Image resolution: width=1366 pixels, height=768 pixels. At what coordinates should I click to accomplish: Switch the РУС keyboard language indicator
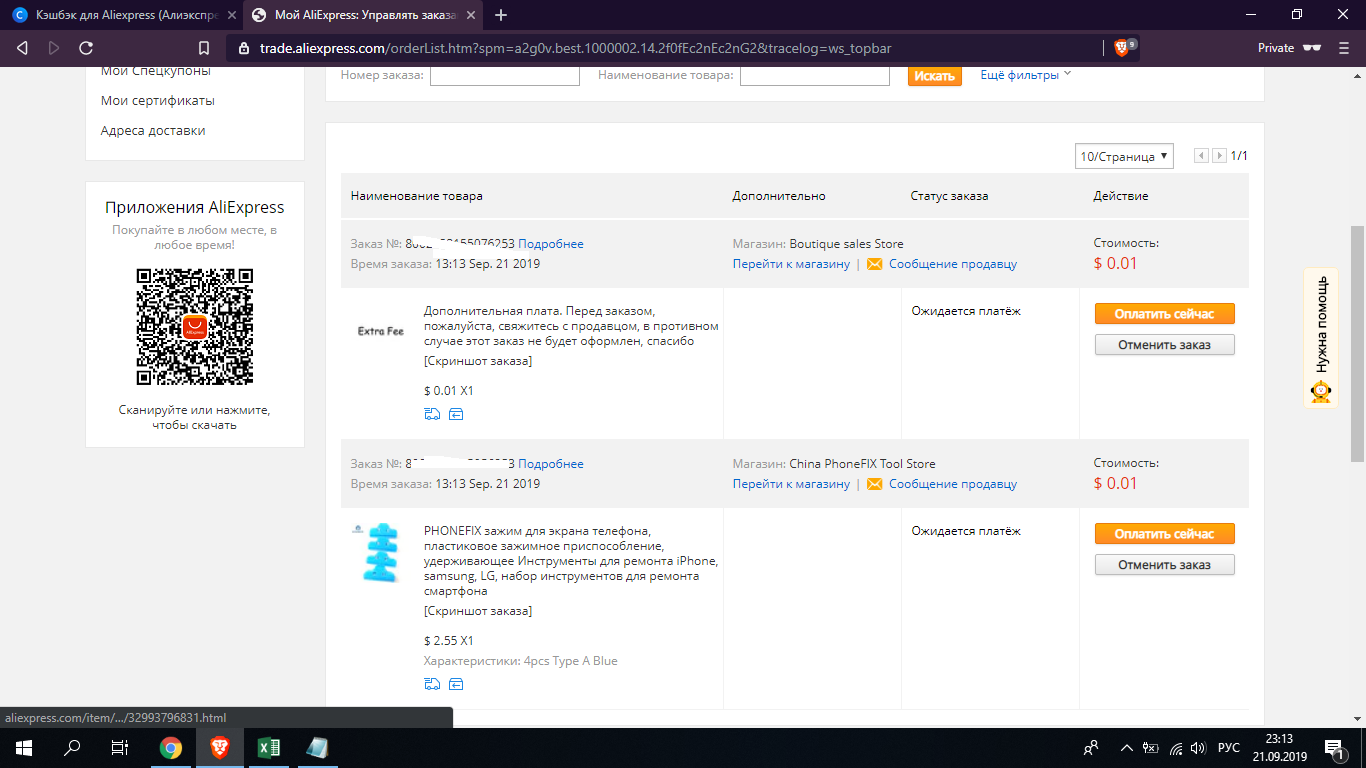pos(1228,748)
